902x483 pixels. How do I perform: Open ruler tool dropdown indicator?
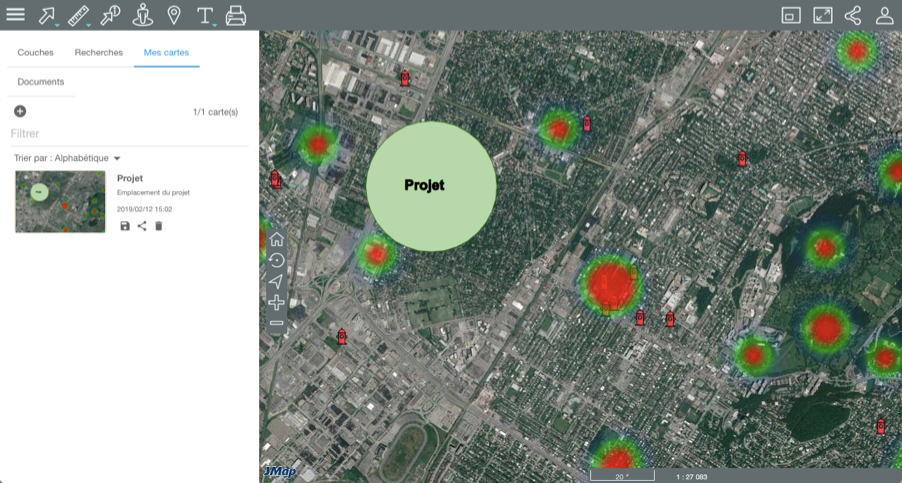tap(89, 25)
